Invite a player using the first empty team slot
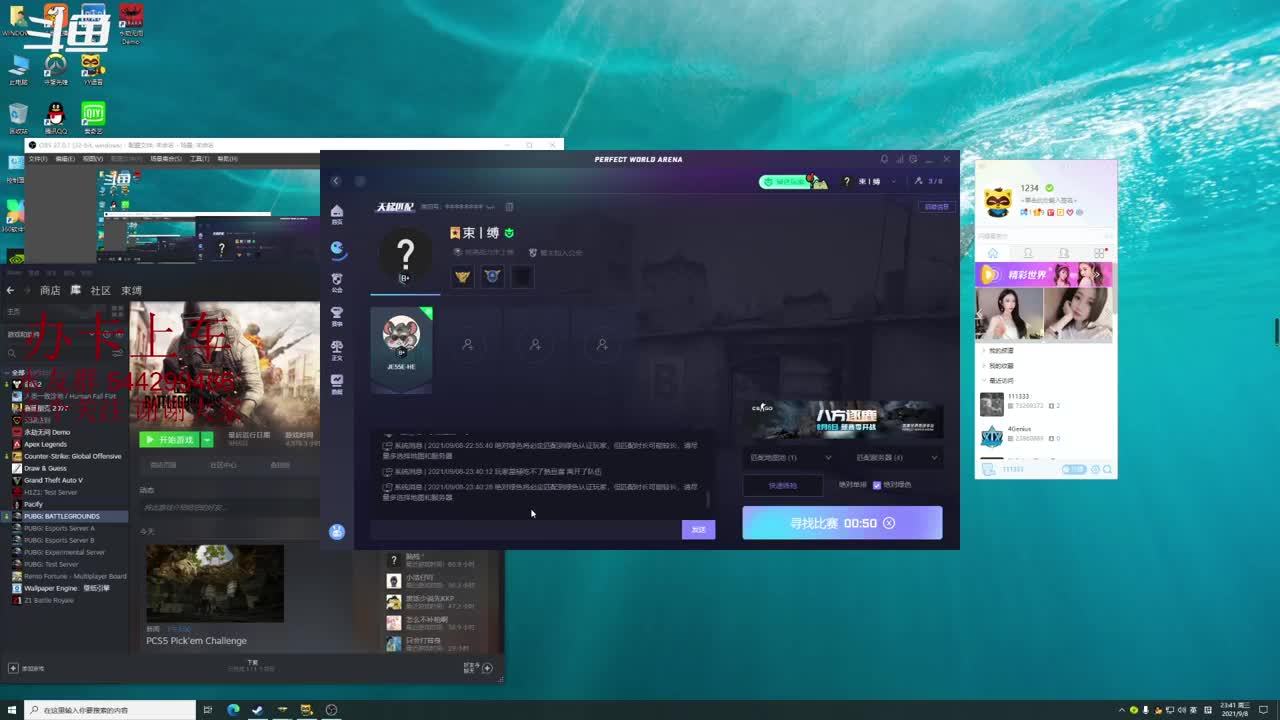The width and height of the screenshot is (1280, 720). (467, 344)
